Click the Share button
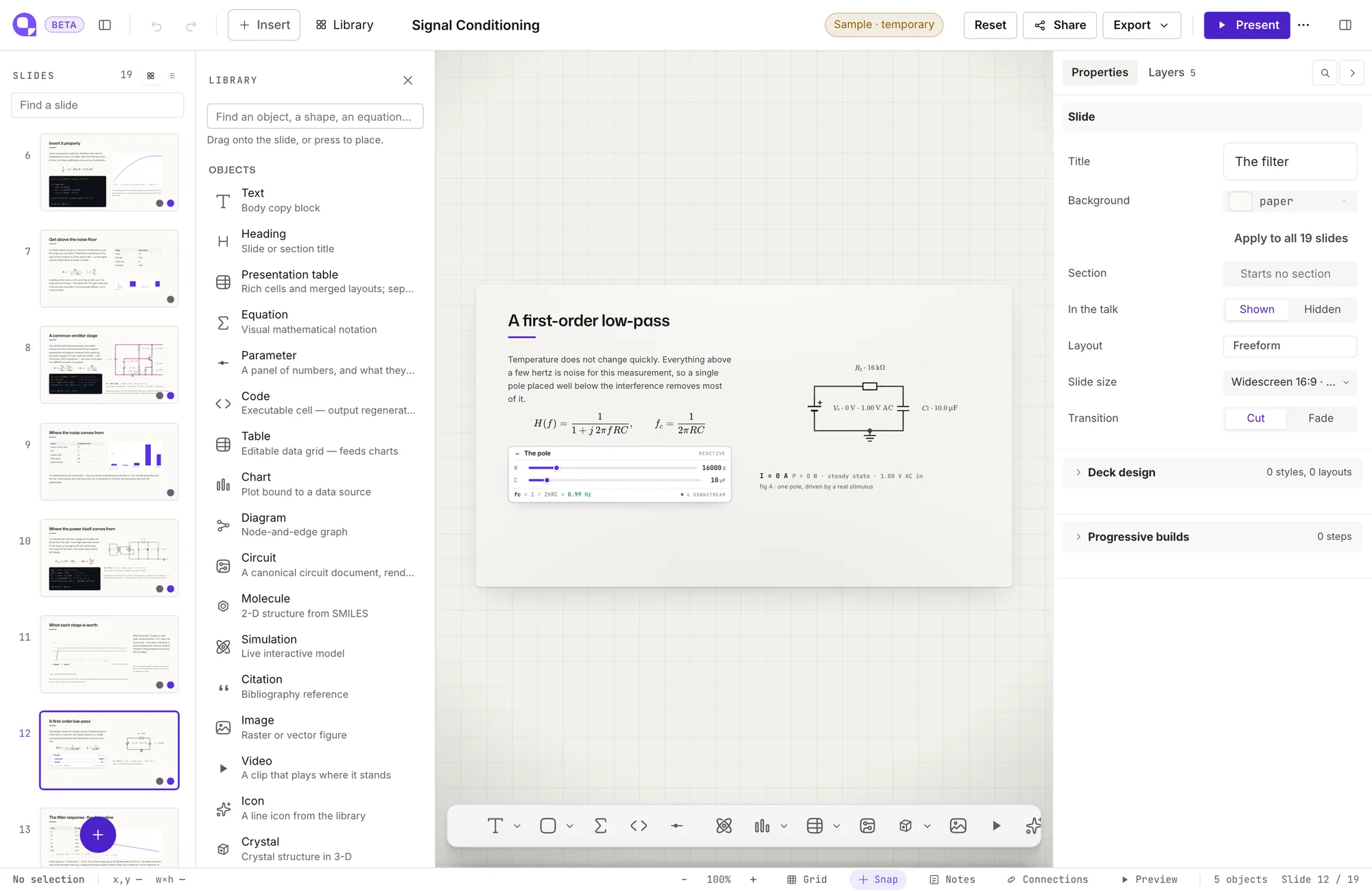1372x891 pixels. click(1060, 25)
